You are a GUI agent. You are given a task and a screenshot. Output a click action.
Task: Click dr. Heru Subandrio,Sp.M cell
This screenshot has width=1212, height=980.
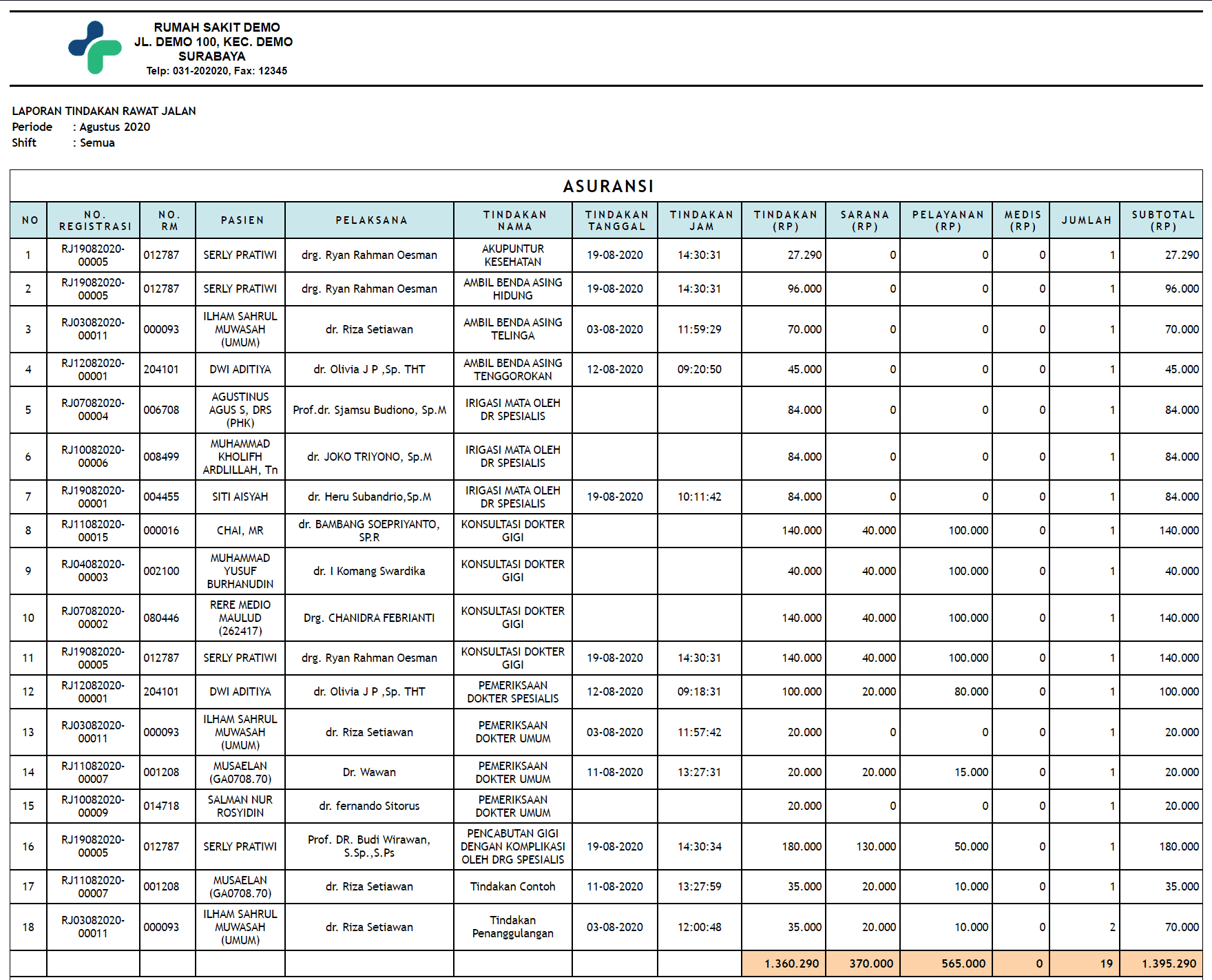point(370,497)
